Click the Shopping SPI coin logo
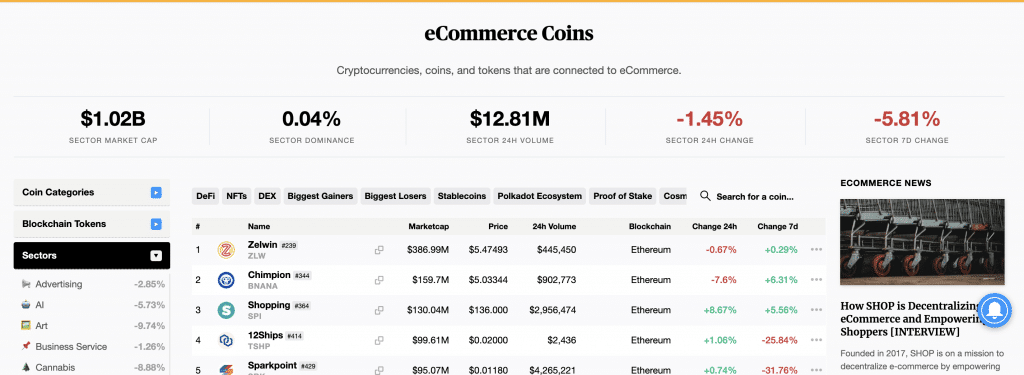Screen dimensions: 1024x375 [x=226, y=310]
